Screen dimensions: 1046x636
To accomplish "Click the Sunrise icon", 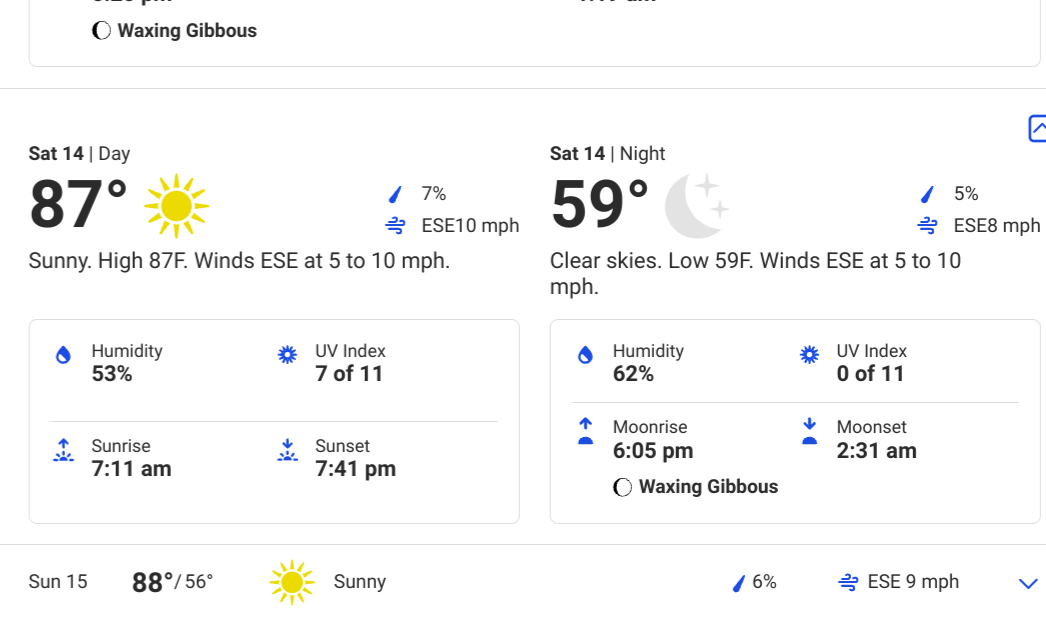I will pos(63,450).
